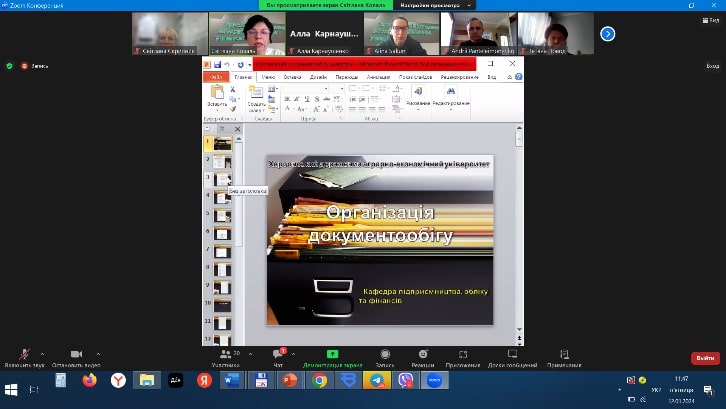Switch to the Дизайн ribbon tab

(x=318, y=77)
